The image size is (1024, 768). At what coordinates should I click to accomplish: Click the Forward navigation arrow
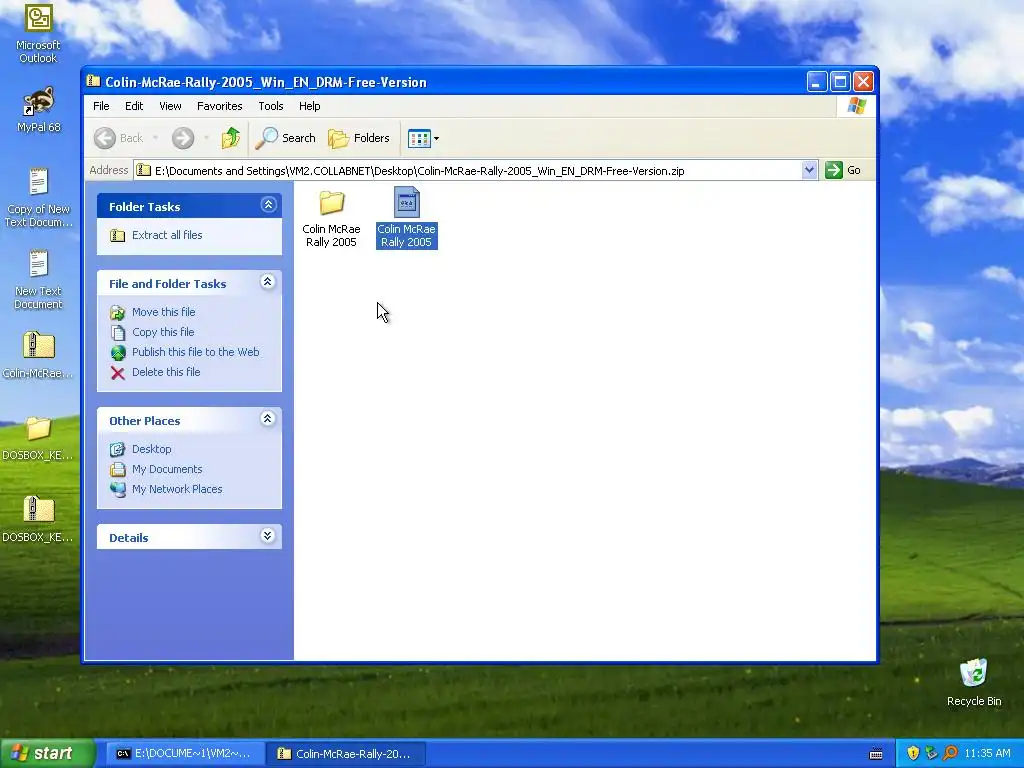coord(183,138)
